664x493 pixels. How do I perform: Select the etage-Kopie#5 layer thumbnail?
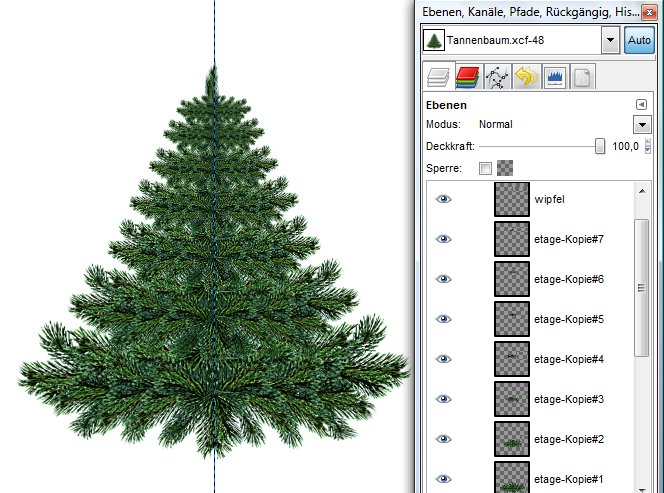click(512, 319)
